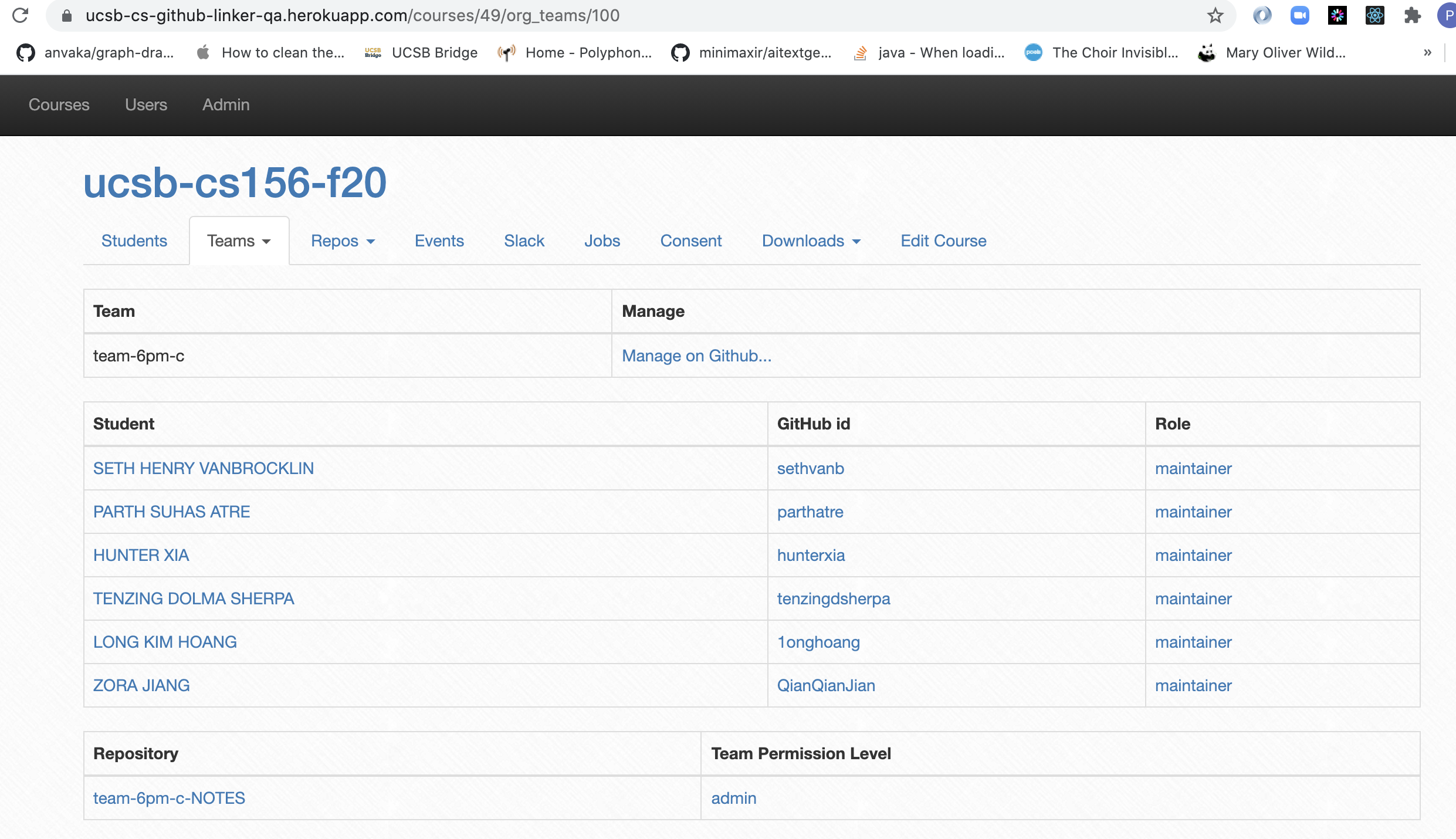
Task: Open the tenzingdsherpa GitHub id link
Action: (833, 598)
